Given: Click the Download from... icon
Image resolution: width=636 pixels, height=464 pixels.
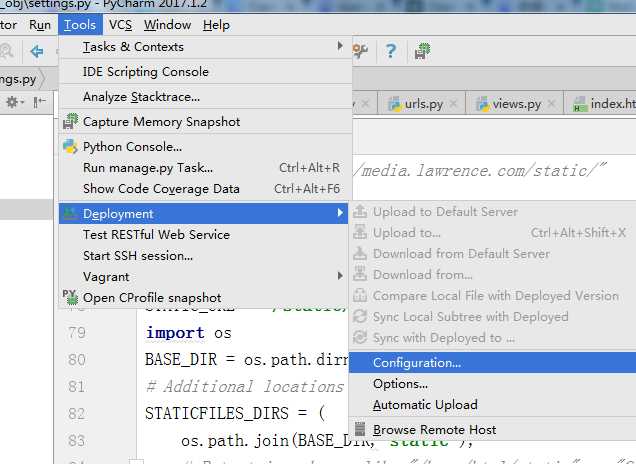Looking at the screenshot, I should (x=360, y=274).
